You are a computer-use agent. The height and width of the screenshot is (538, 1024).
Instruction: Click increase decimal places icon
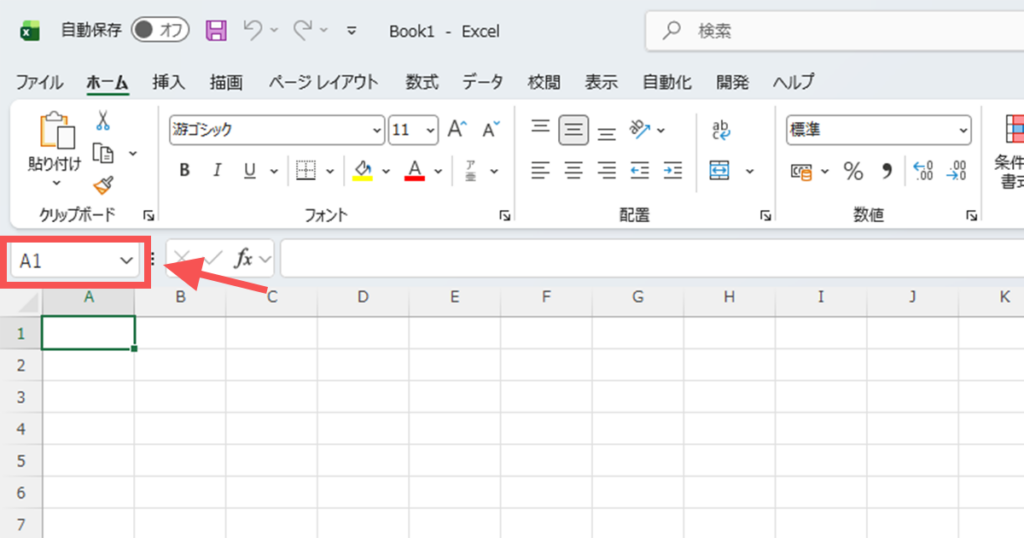pos(923,171)
